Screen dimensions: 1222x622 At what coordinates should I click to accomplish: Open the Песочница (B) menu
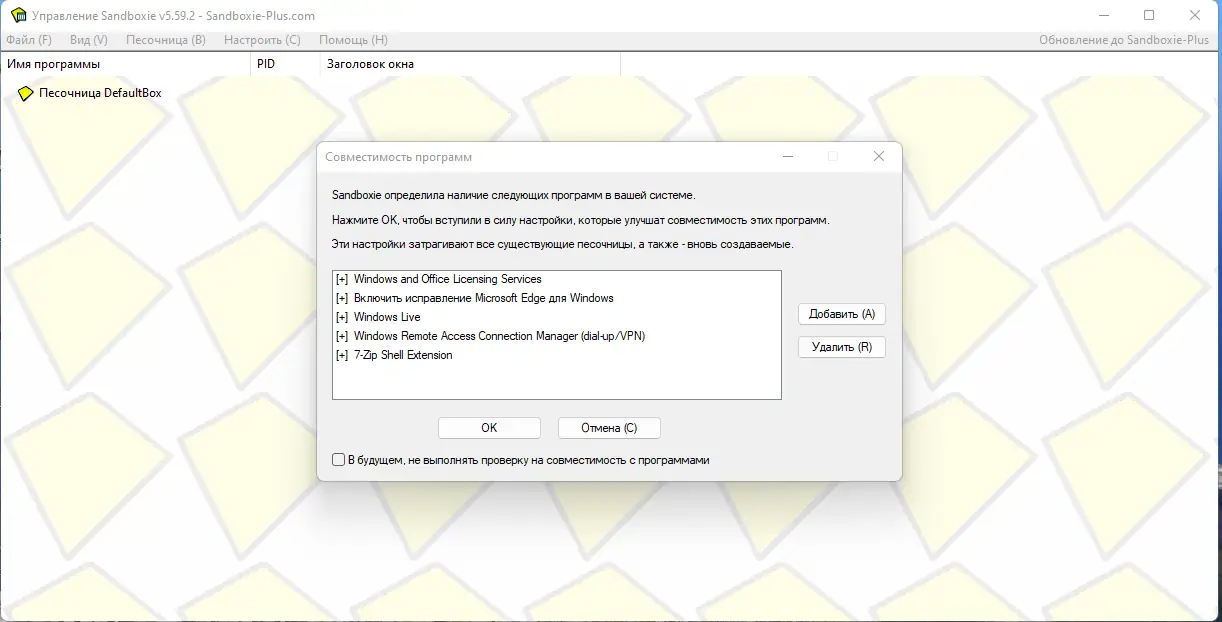tap(166, 40)
